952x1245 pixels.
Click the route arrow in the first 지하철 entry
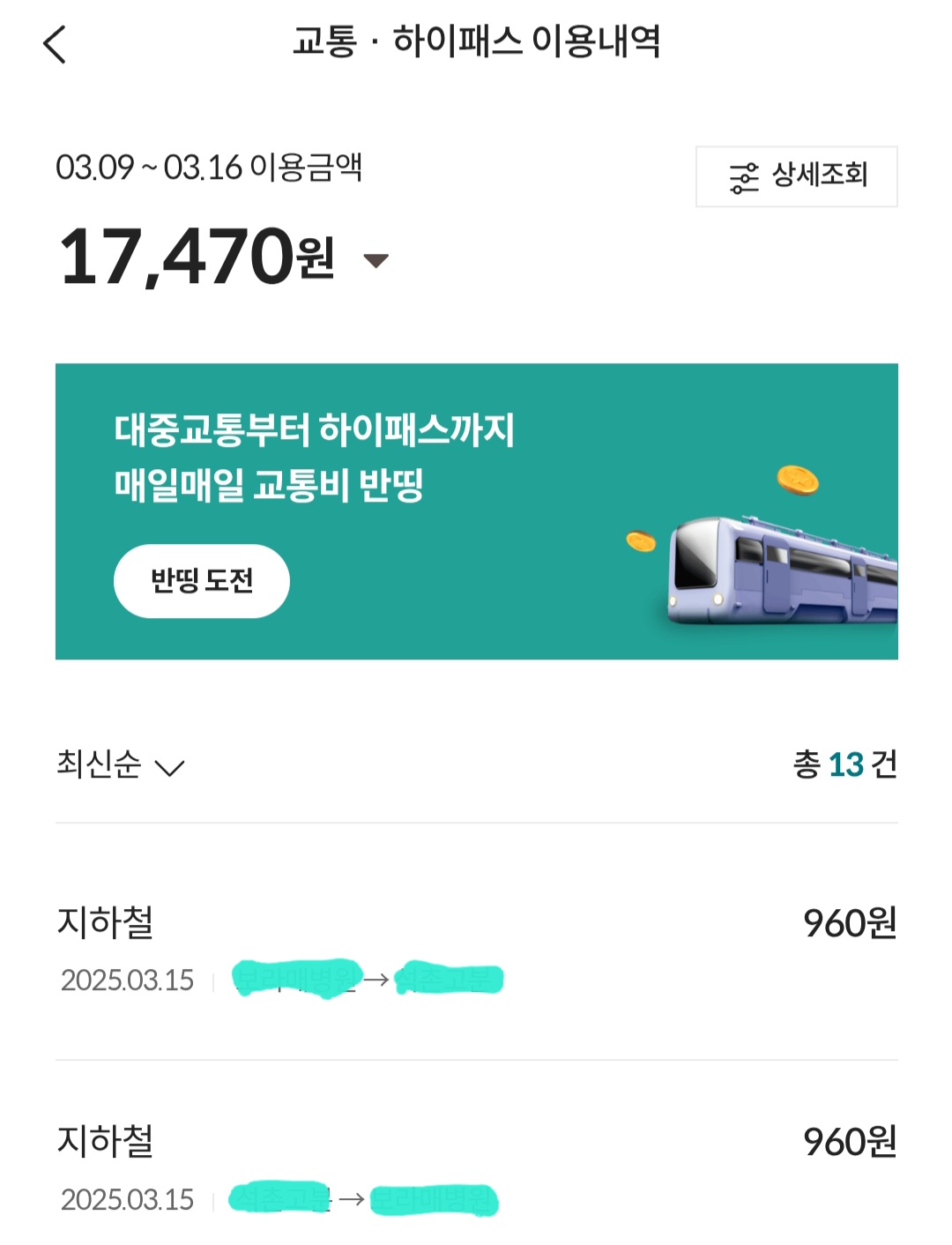[376, 980]
